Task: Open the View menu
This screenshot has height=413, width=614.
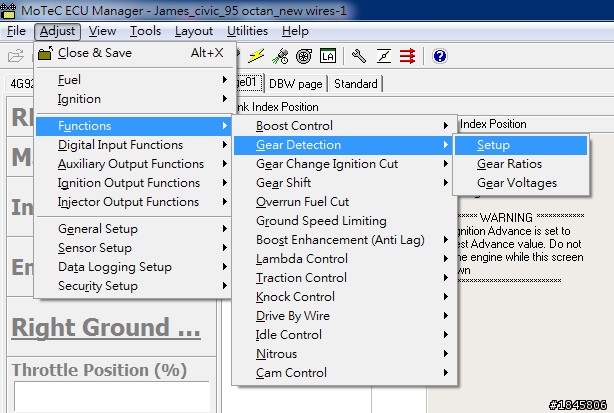Action: (102, 31)
